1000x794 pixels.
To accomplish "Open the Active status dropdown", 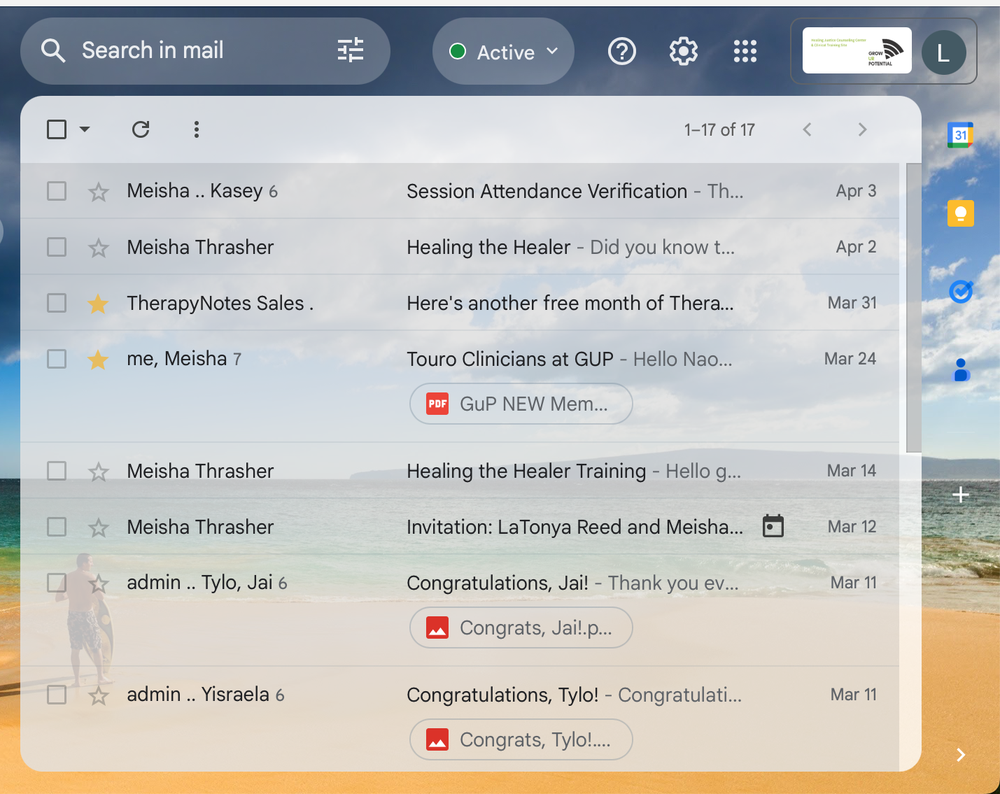I will [503, 52].
